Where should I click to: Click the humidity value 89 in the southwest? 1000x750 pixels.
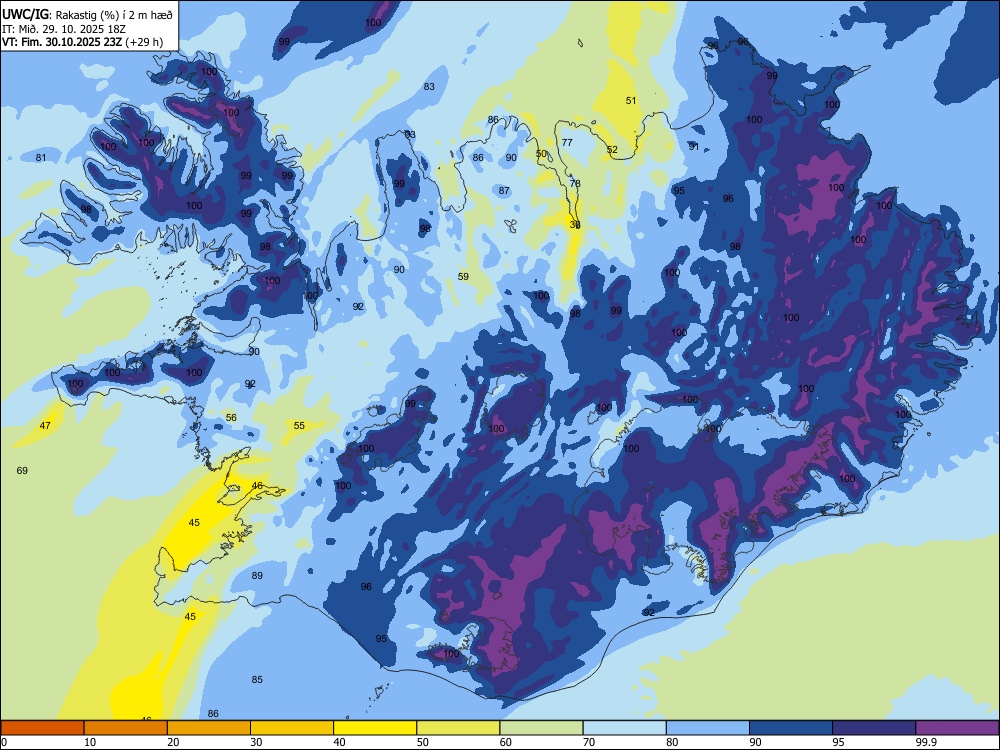[x=257, y=576]
